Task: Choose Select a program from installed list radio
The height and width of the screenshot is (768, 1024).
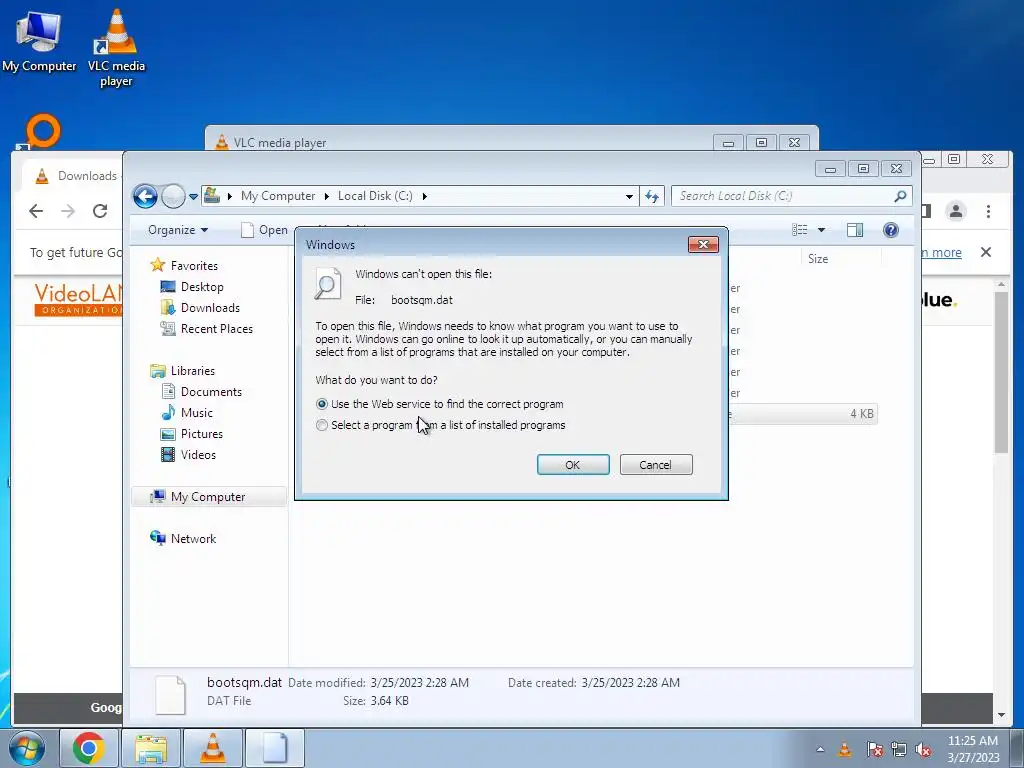Action: (321, 425)
